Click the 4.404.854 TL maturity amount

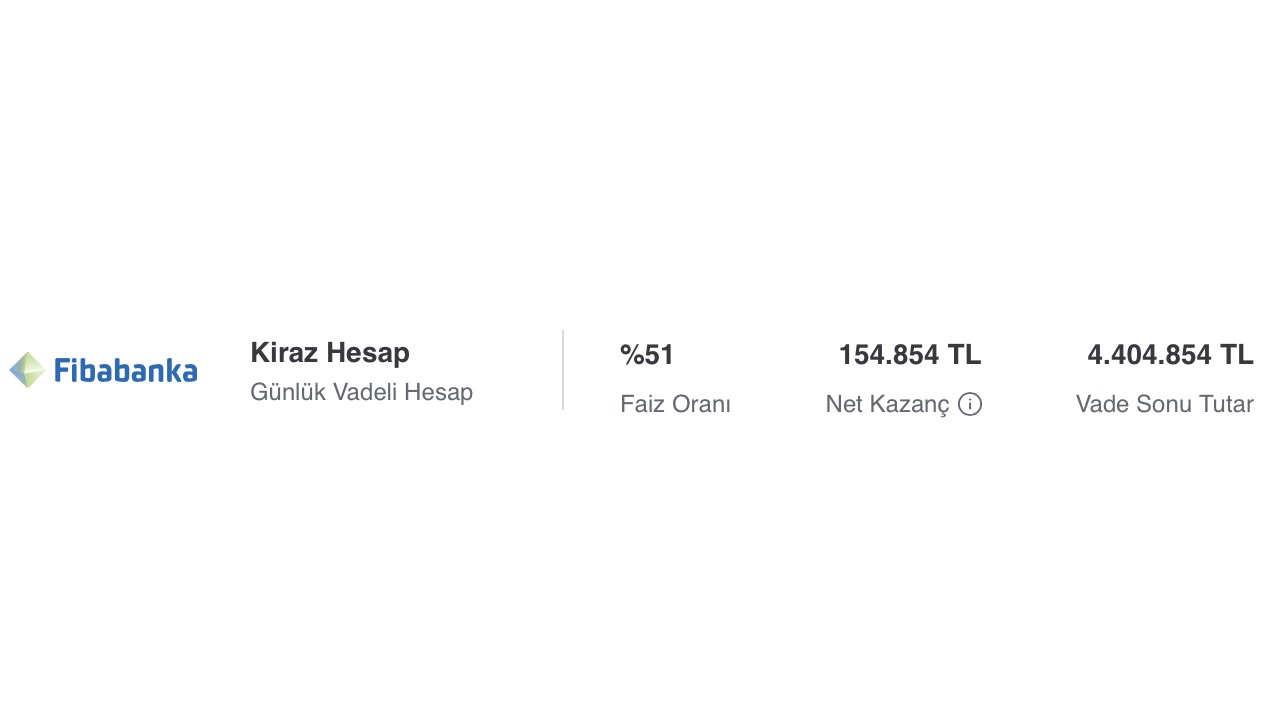pos(1170,355)
